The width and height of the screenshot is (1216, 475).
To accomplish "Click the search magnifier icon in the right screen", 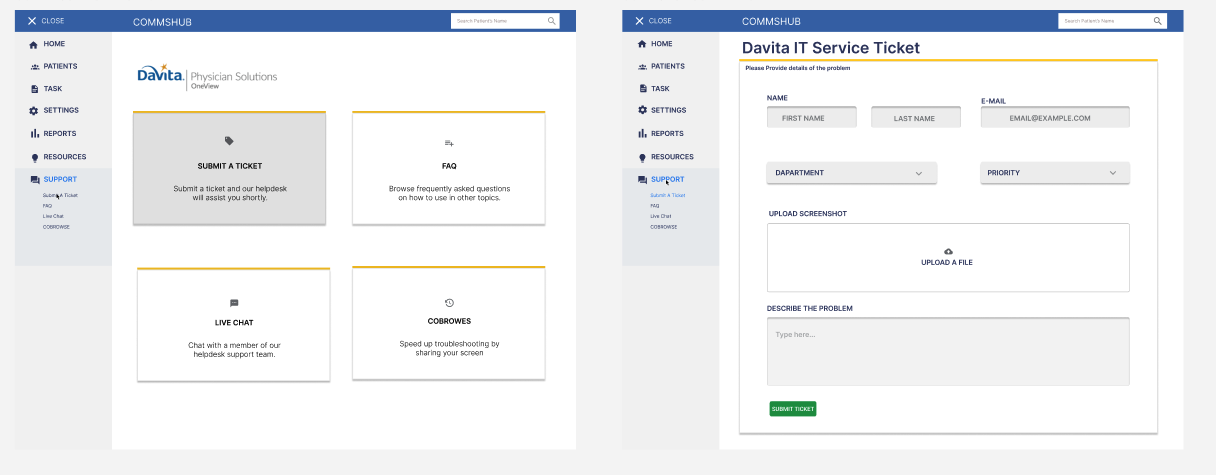I will coord(1158,21).
